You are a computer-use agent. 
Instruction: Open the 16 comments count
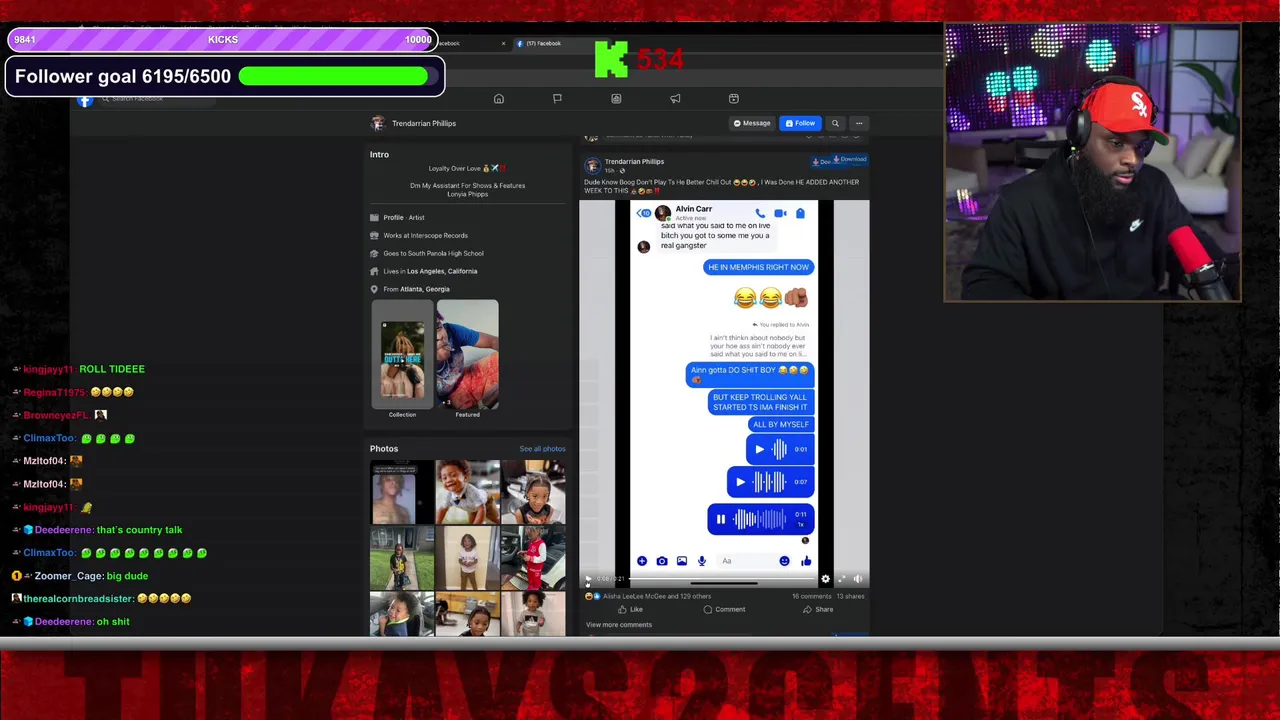811,596
